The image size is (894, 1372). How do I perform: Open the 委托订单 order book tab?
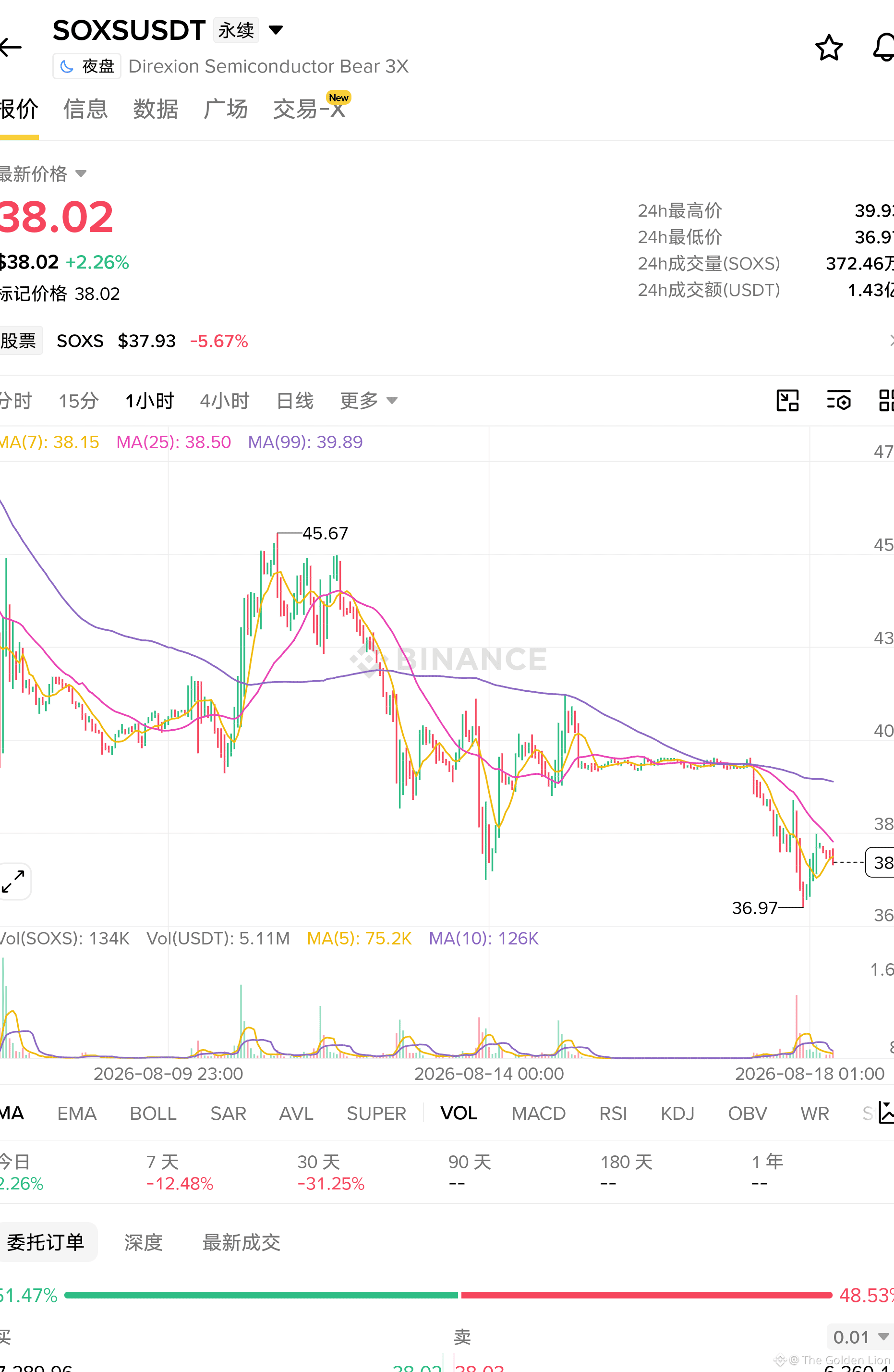[x=46, y=1241]
